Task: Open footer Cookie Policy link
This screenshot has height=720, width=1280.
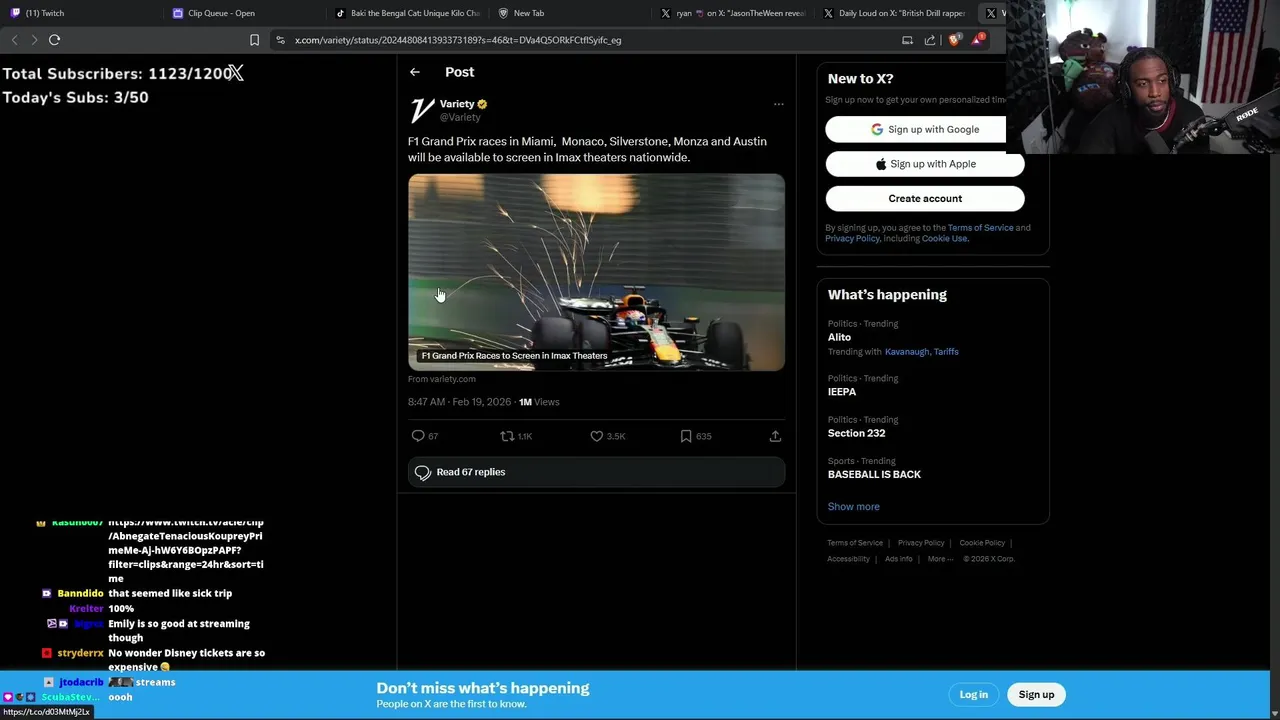Action: (x=982, y=543)
